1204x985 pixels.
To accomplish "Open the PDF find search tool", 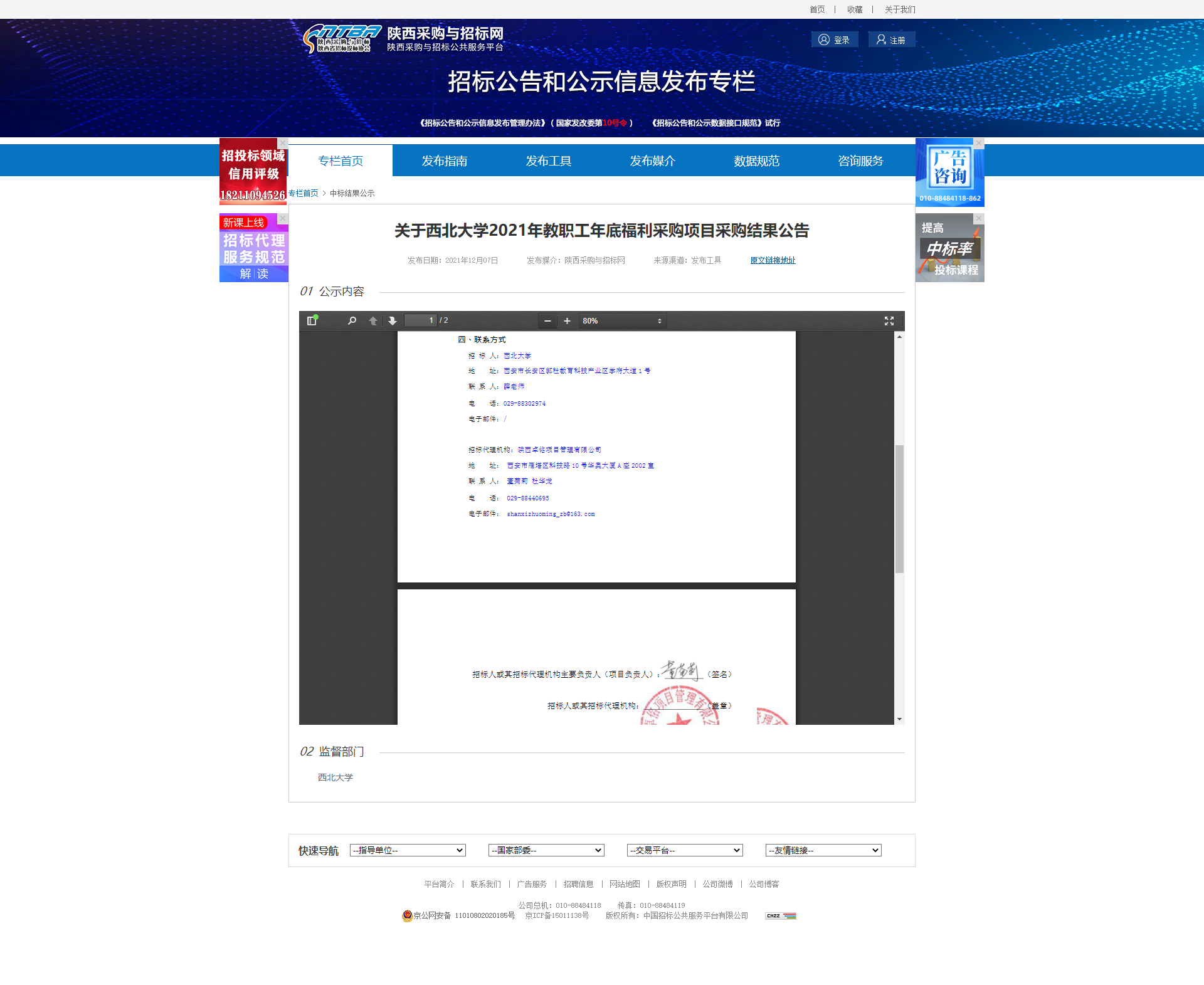I will point(352,321).
